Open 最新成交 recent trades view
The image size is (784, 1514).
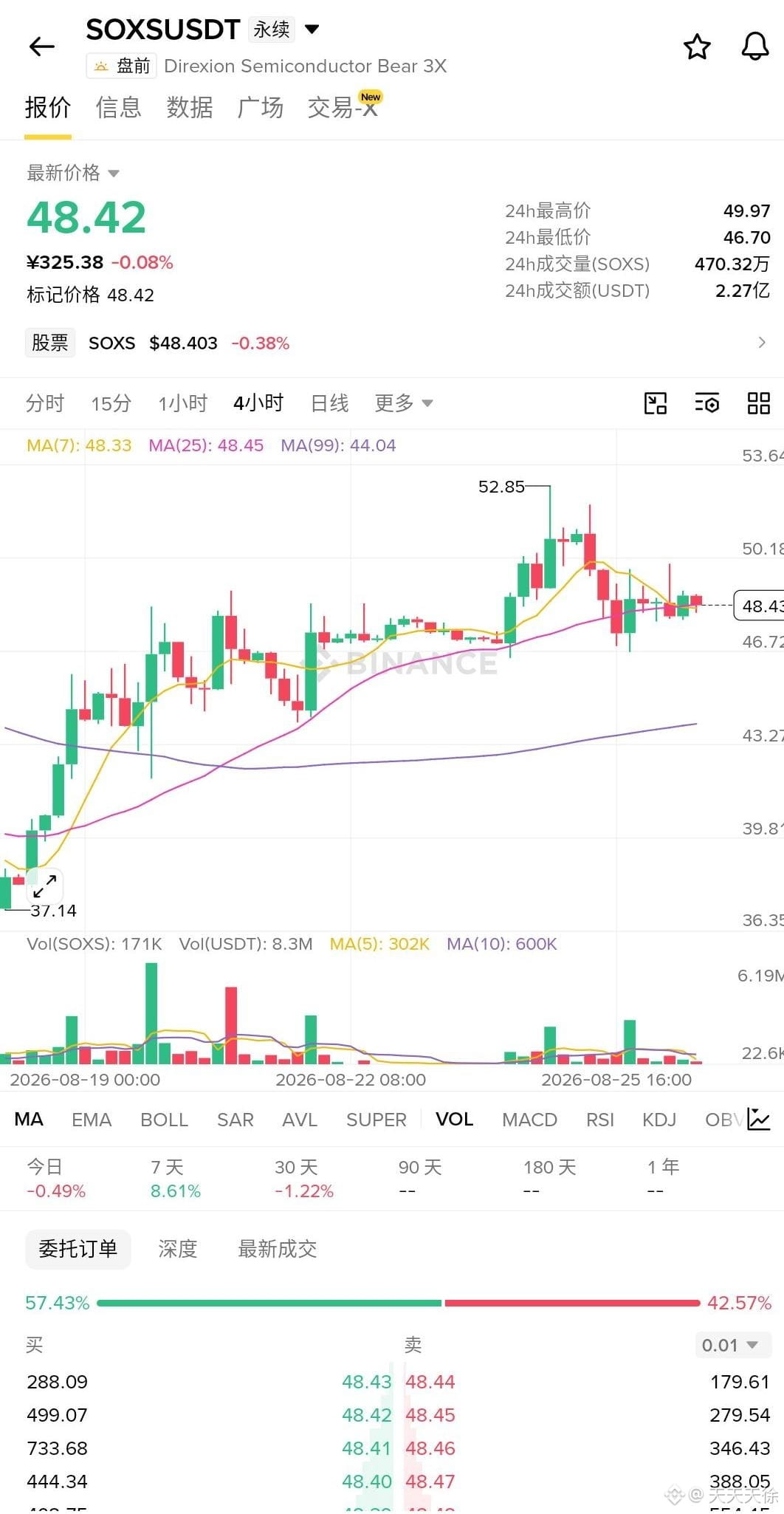(278, 1249)
